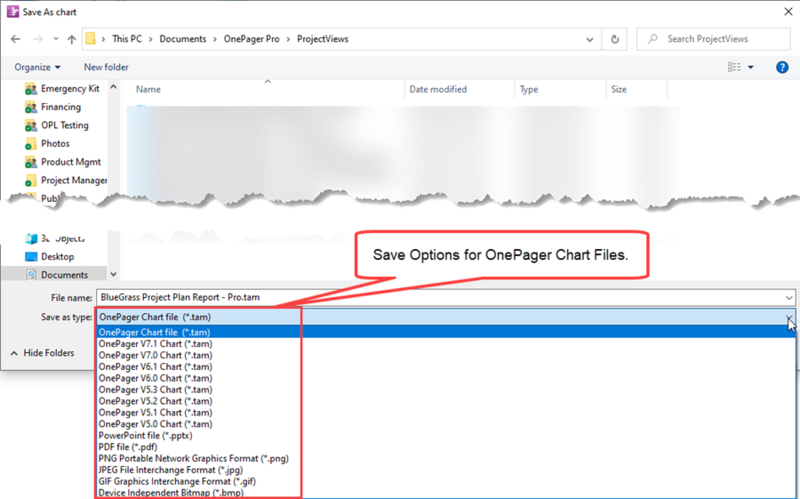Change your view icon

(734, 67)
